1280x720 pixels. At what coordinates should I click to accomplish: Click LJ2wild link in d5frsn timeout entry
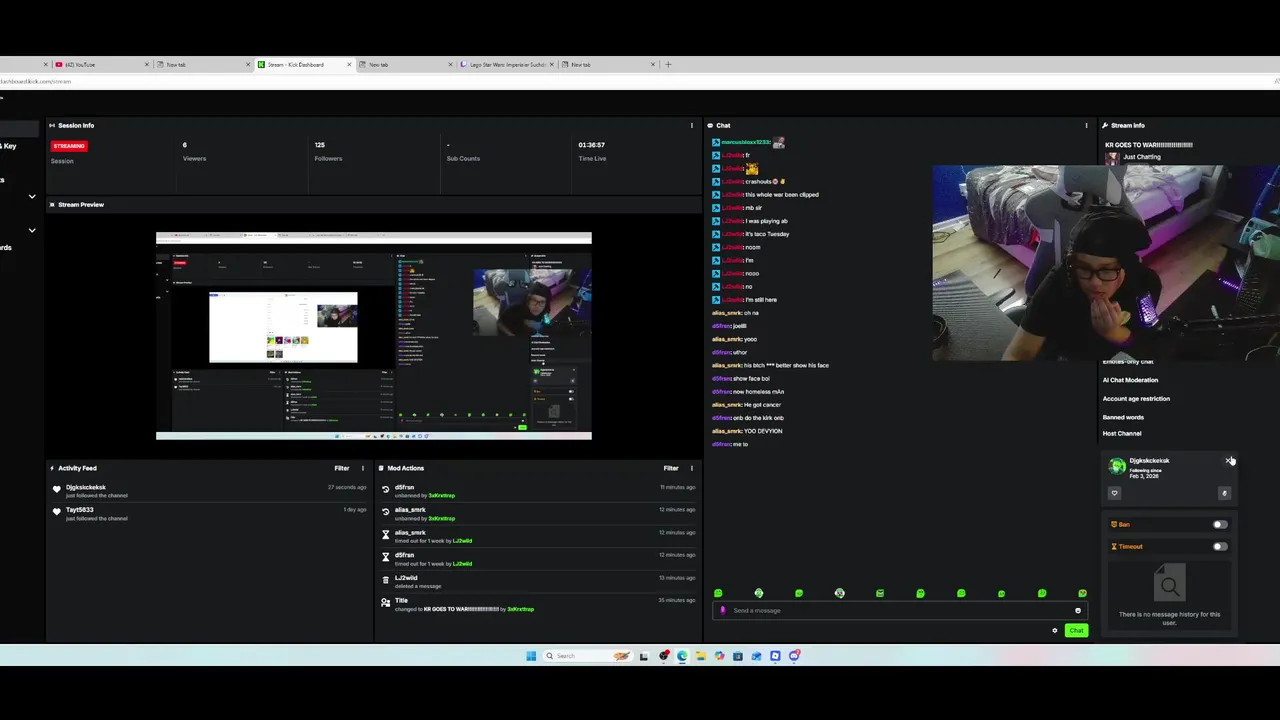[x=462, y=564]
